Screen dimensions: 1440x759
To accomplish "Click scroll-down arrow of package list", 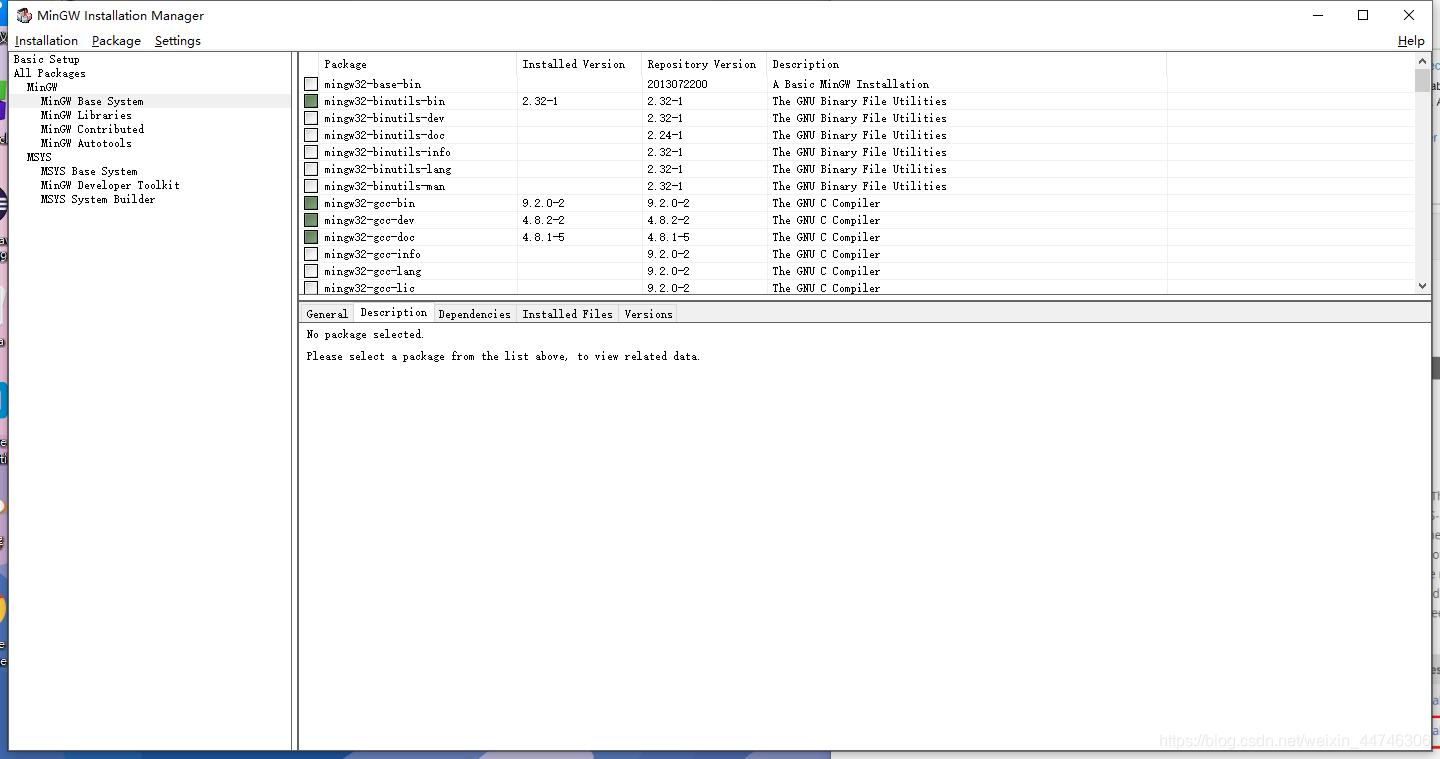I will tap(1423, 286).
